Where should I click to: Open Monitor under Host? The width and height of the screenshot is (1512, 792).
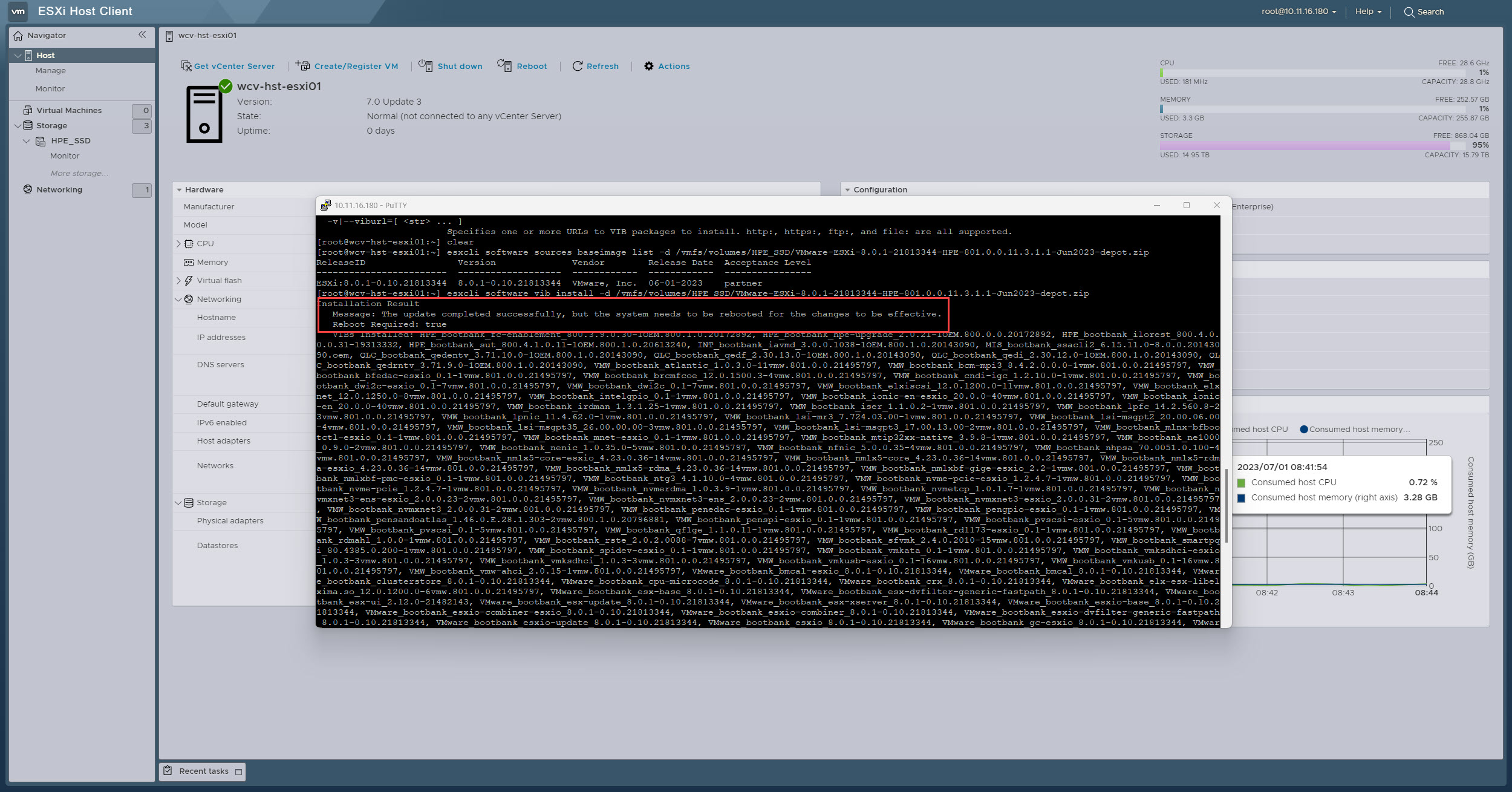click(x=50, y=89)
